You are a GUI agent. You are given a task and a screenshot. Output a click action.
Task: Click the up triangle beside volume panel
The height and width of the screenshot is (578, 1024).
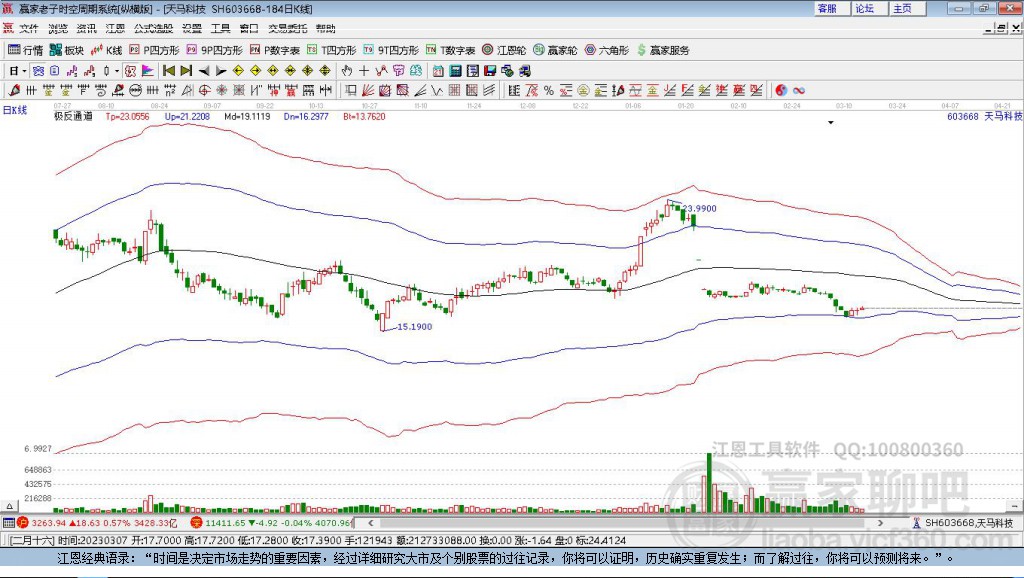(9, 506)
